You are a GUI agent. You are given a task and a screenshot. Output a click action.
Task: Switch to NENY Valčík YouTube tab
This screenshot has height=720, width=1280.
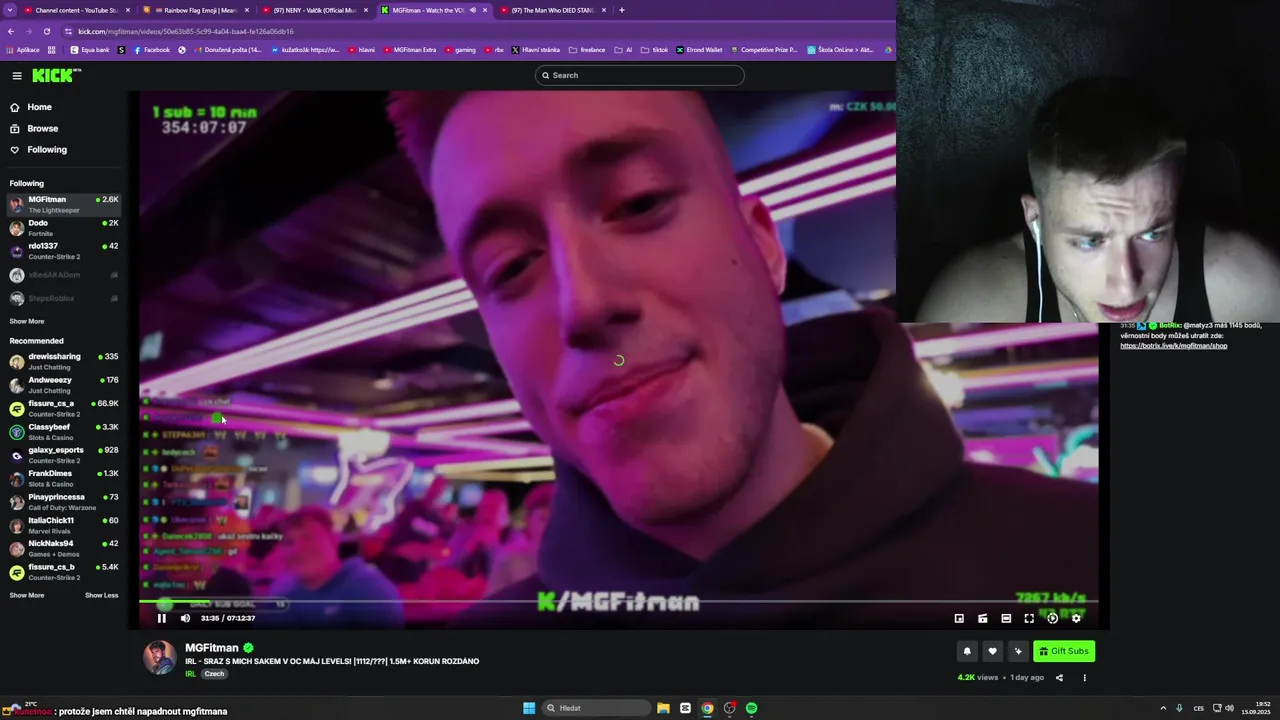pyautogui.click(x=315, y=10)
